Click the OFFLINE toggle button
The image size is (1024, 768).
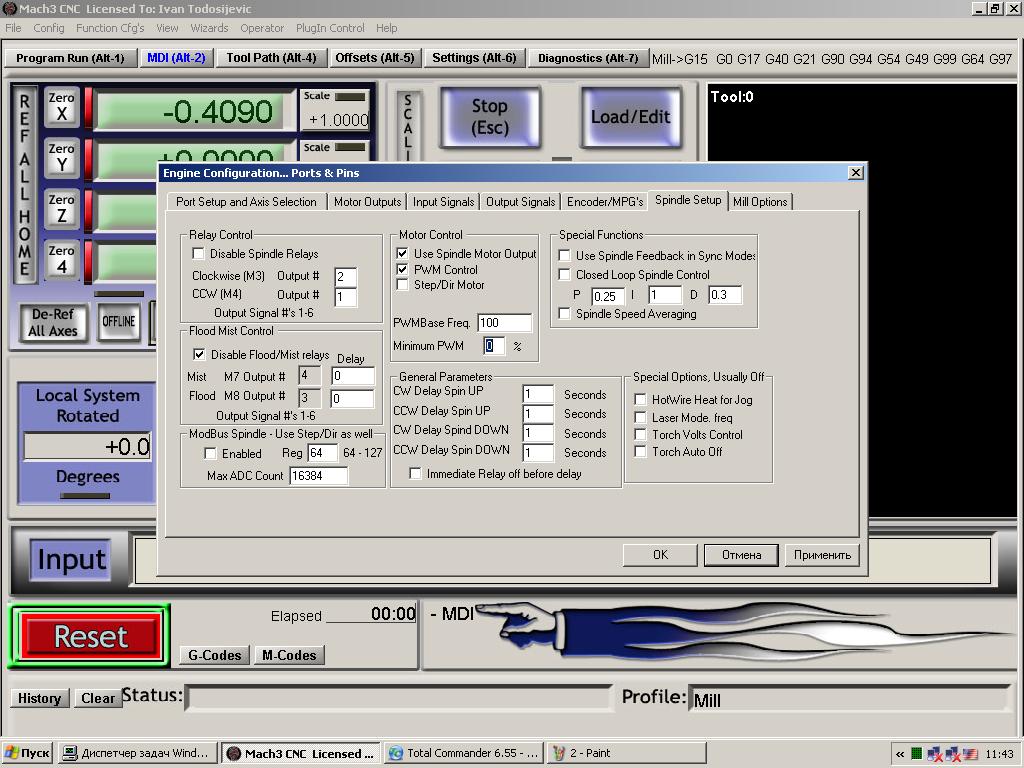(118, 321)
